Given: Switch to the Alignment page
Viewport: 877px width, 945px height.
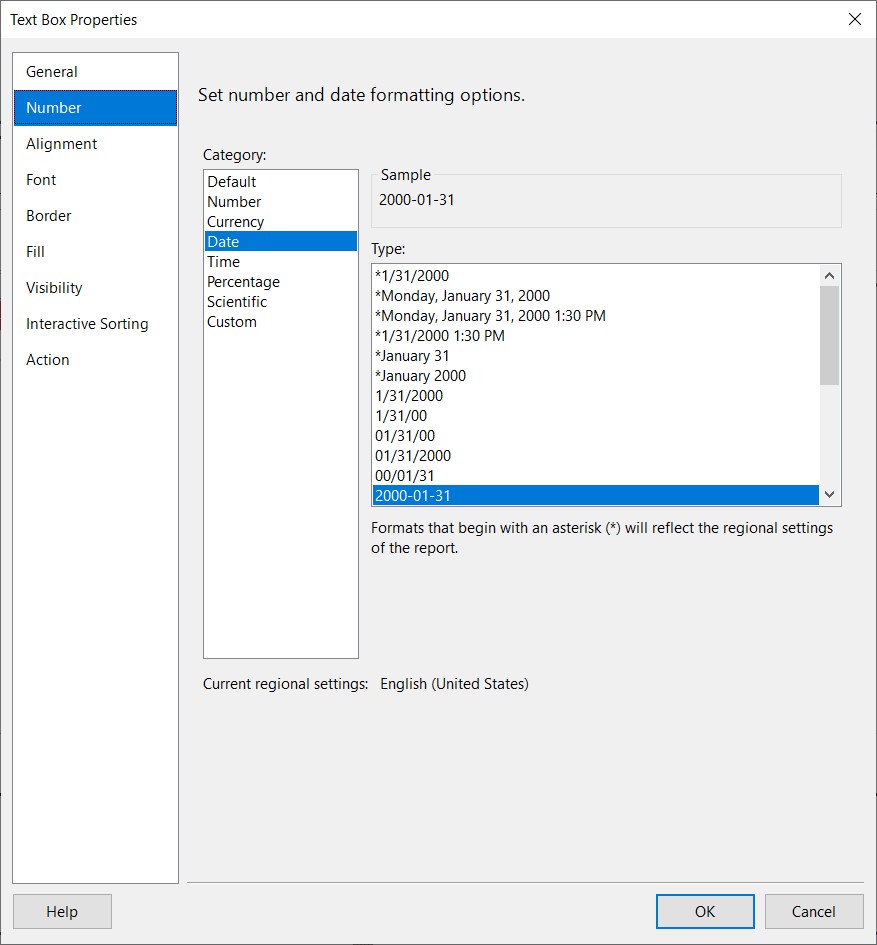Looking at the screenshot, I should pyautogui.click(x=95, y=144).
